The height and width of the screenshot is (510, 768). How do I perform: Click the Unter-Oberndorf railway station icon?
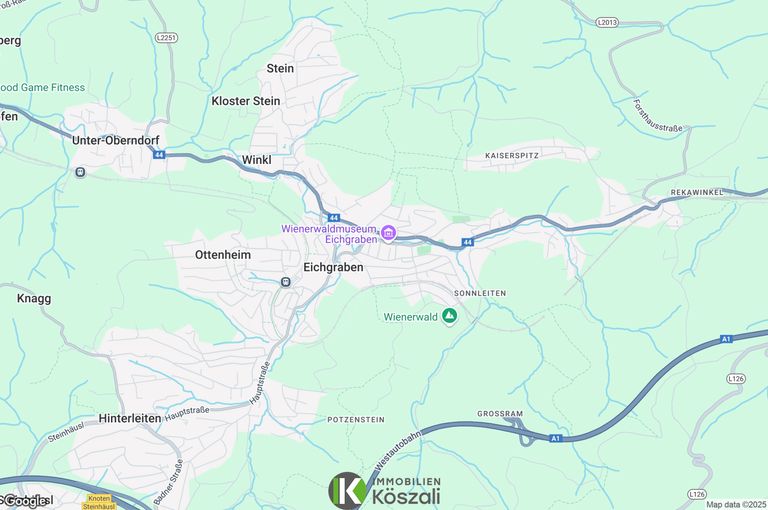pyautogui.click(x=80, y=172)
